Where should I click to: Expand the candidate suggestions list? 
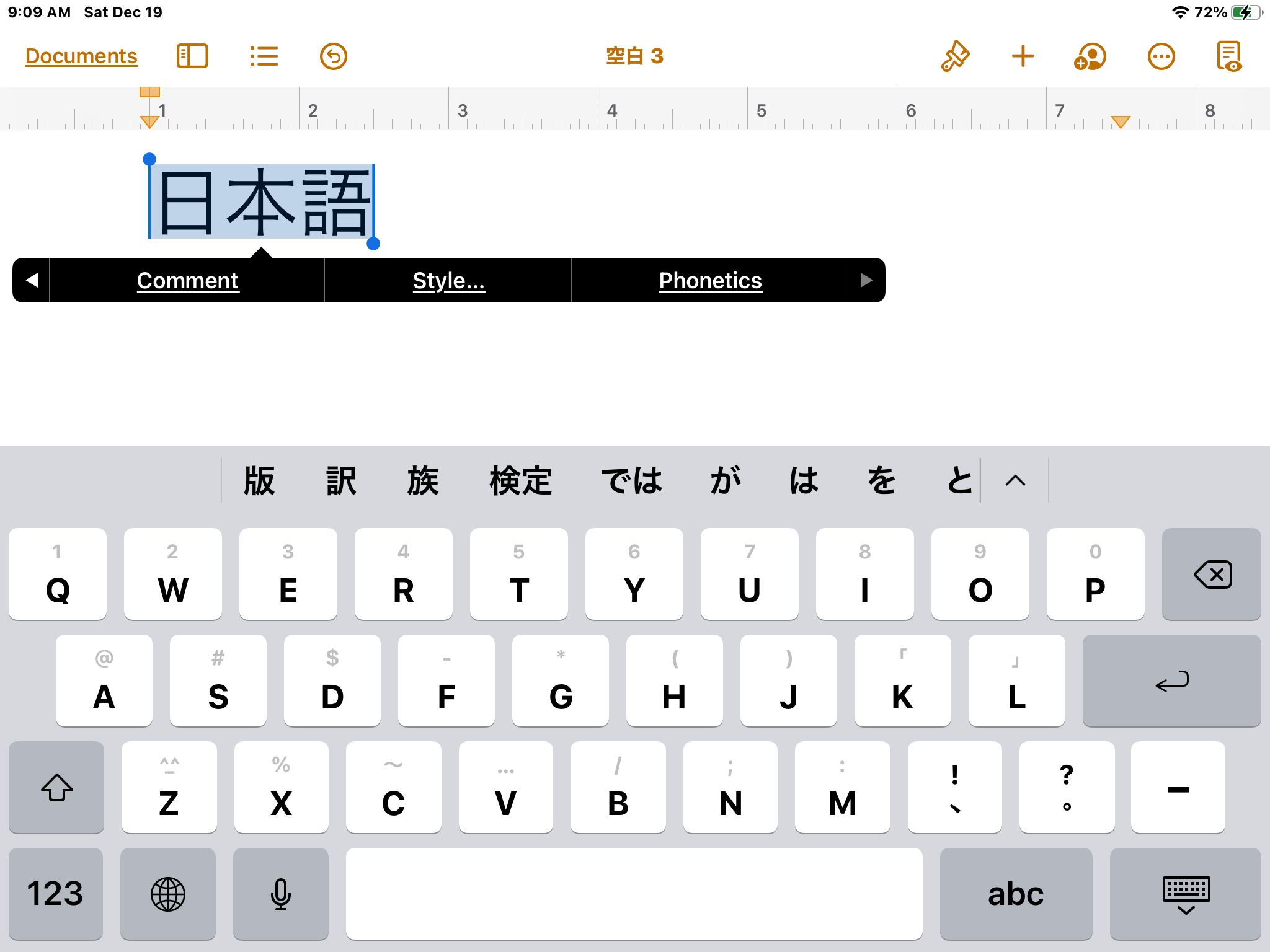pyautogui.click(x=1015, y=480)
